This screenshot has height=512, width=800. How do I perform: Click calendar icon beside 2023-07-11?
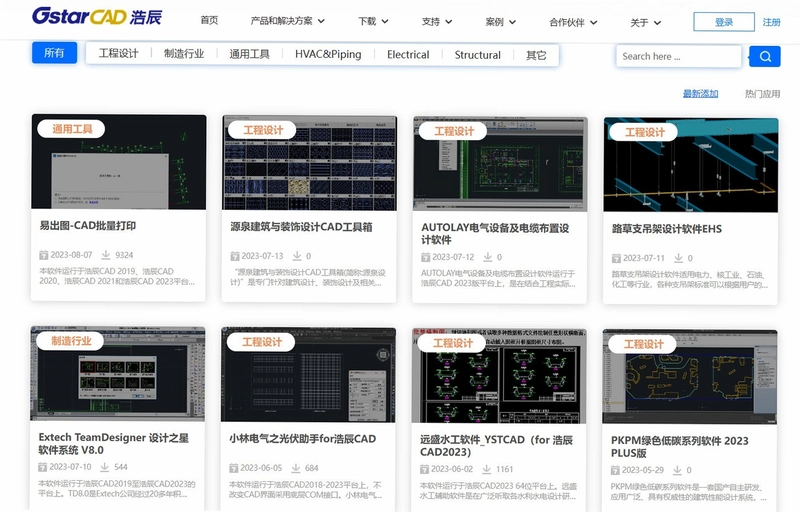point(616,258)
